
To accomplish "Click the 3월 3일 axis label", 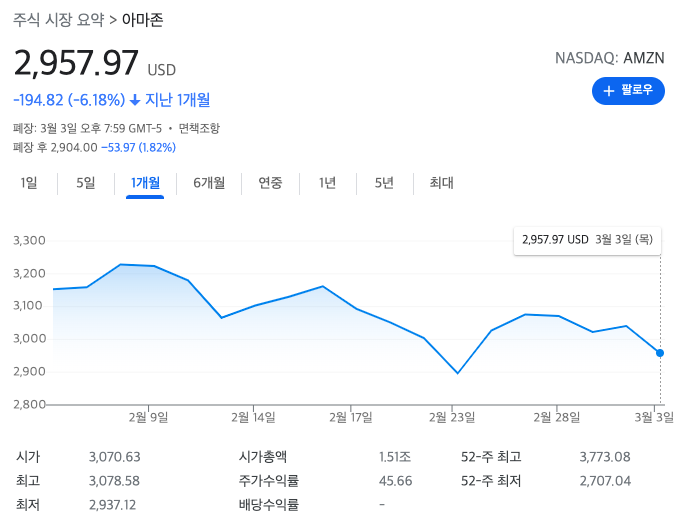I will tap(654, 417).
